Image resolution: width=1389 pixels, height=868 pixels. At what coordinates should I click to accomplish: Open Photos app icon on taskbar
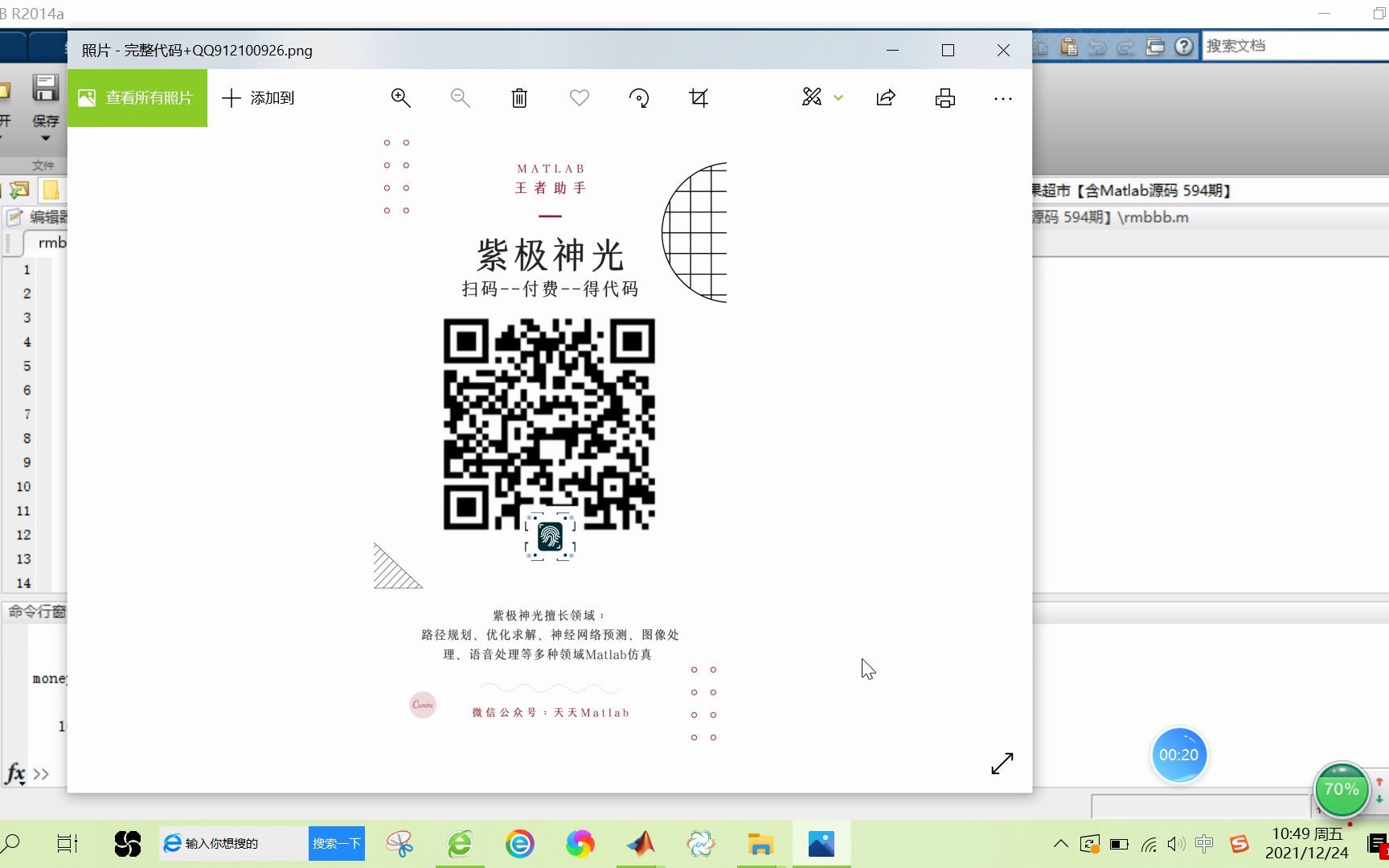pos(822,844)
